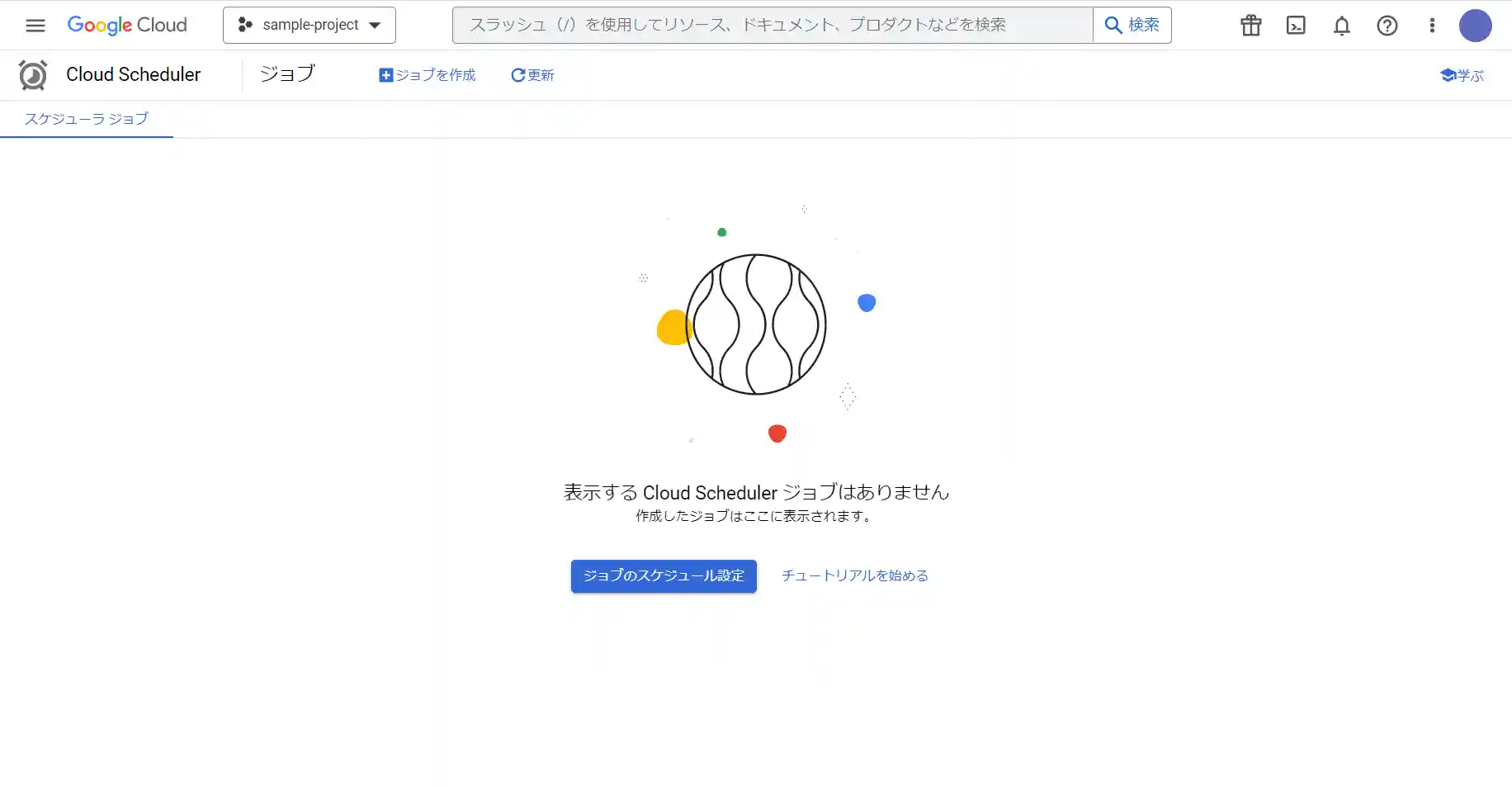1512x786 pixels.
Task: Open the gift free trial icon
Action: (x=1251, y=26)
